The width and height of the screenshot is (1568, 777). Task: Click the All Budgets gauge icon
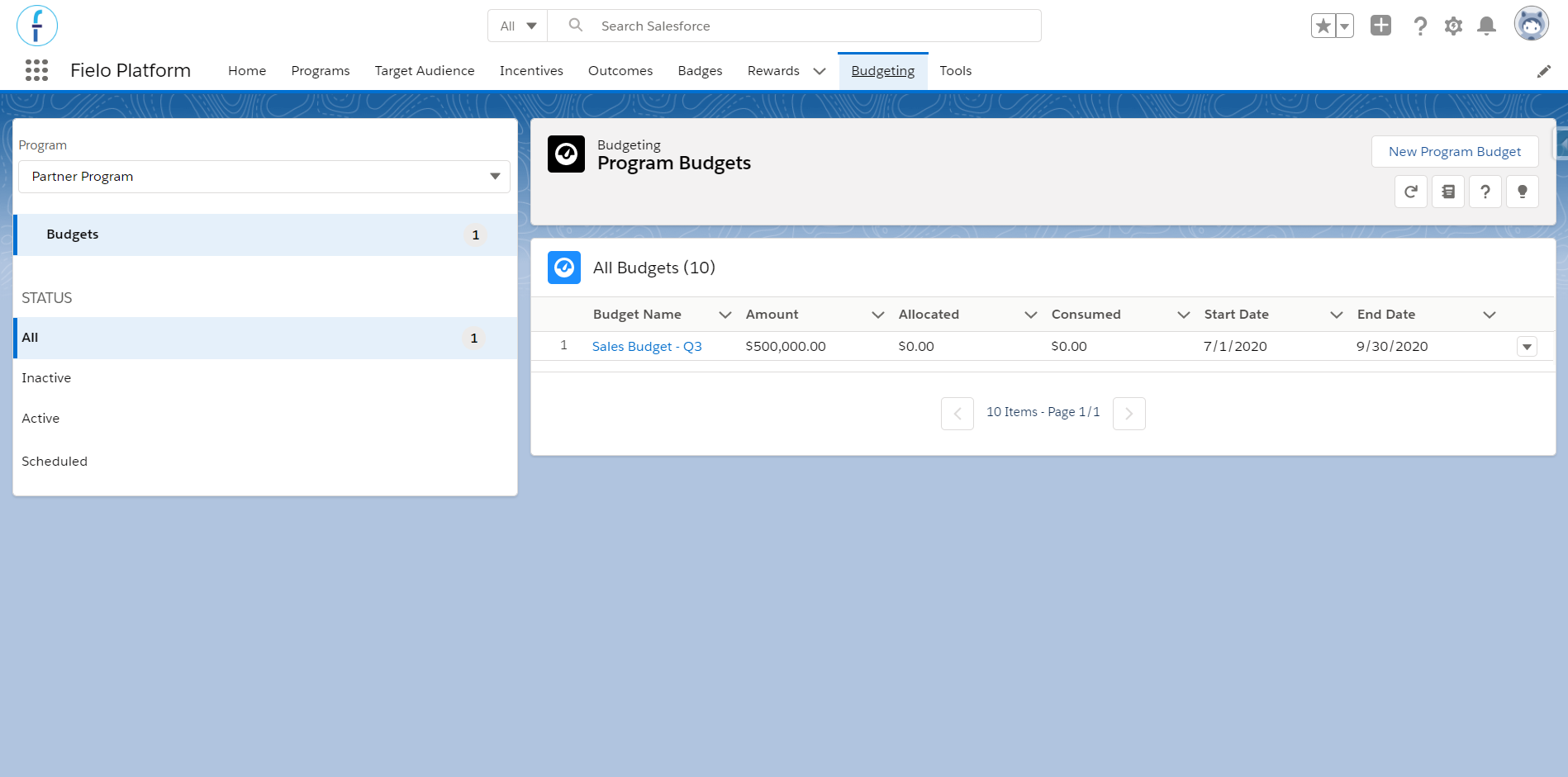[x=564, y=268]
